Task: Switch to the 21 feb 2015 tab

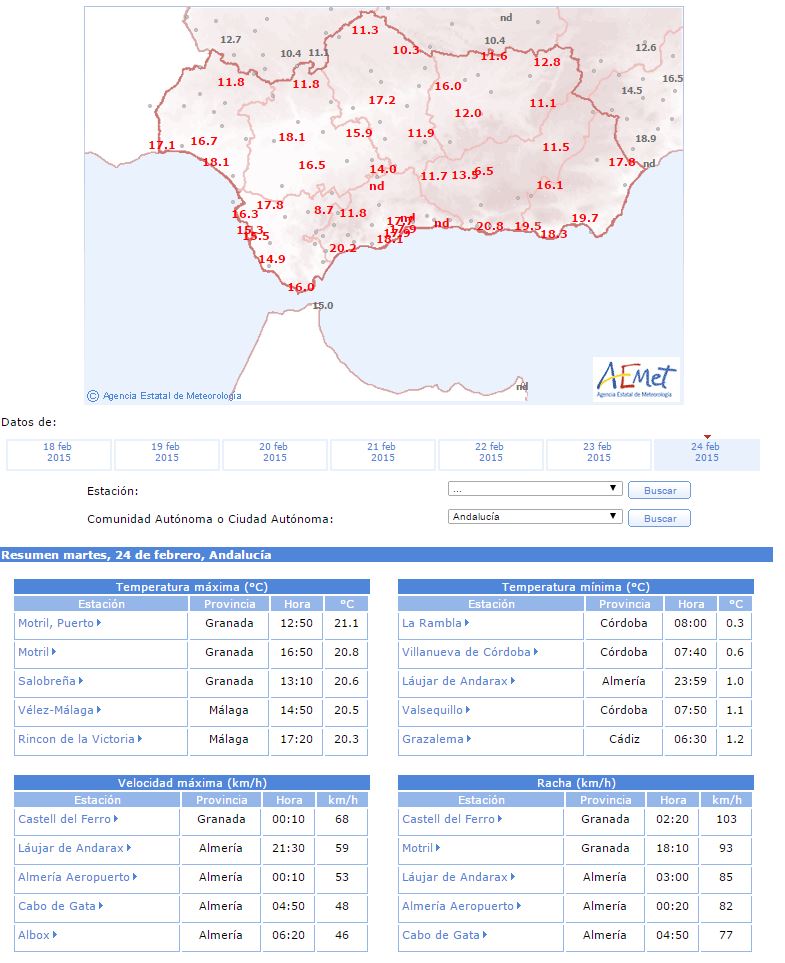Action: [x=382, y=453]
